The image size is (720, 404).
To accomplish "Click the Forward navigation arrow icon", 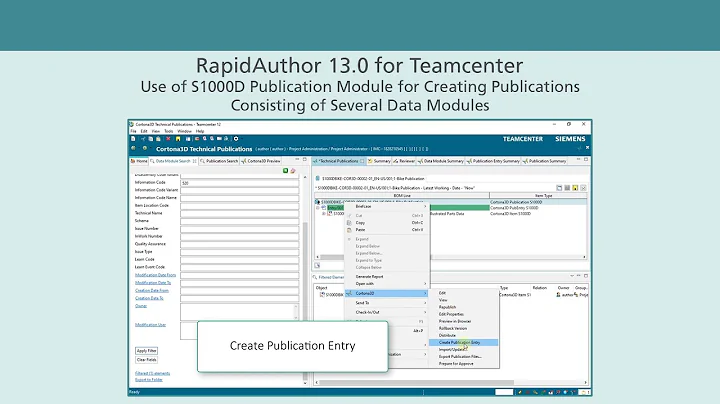I will (x=145, y=148).
